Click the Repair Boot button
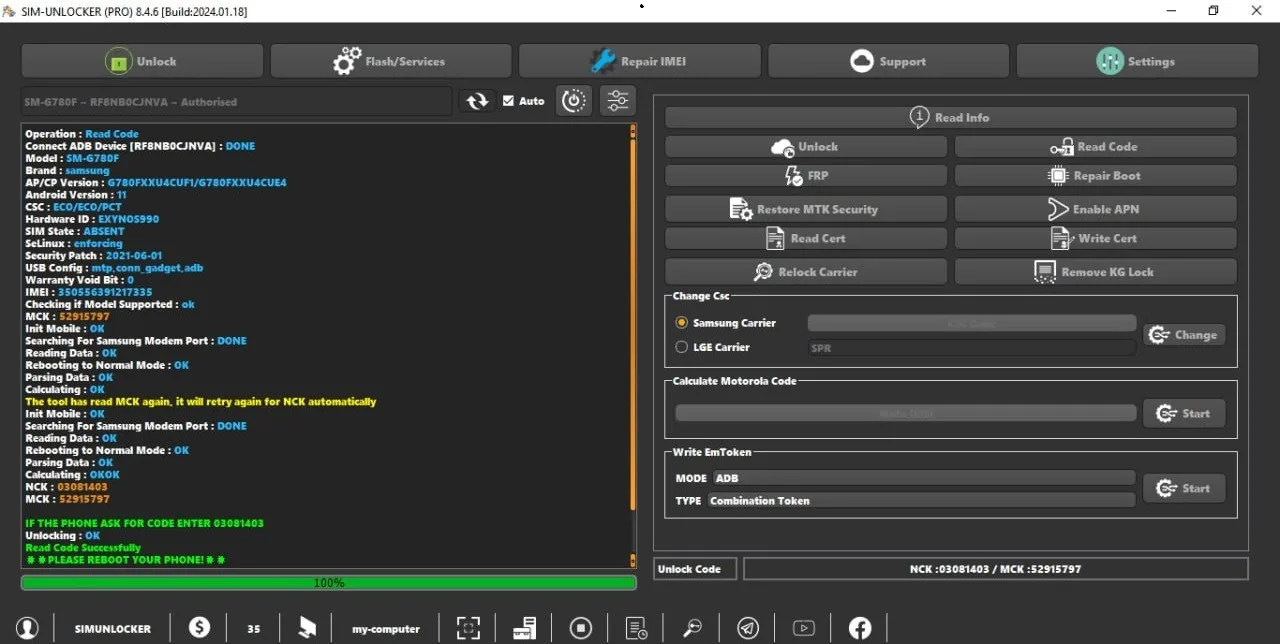This screenshot has height=644, width=1280. pyautogui.click(x=1095, y=176)
